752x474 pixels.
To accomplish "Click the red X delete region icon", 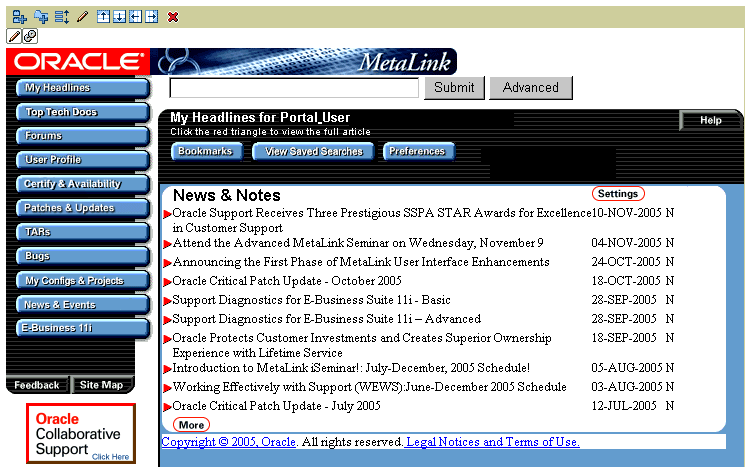I will pos(173,17).
